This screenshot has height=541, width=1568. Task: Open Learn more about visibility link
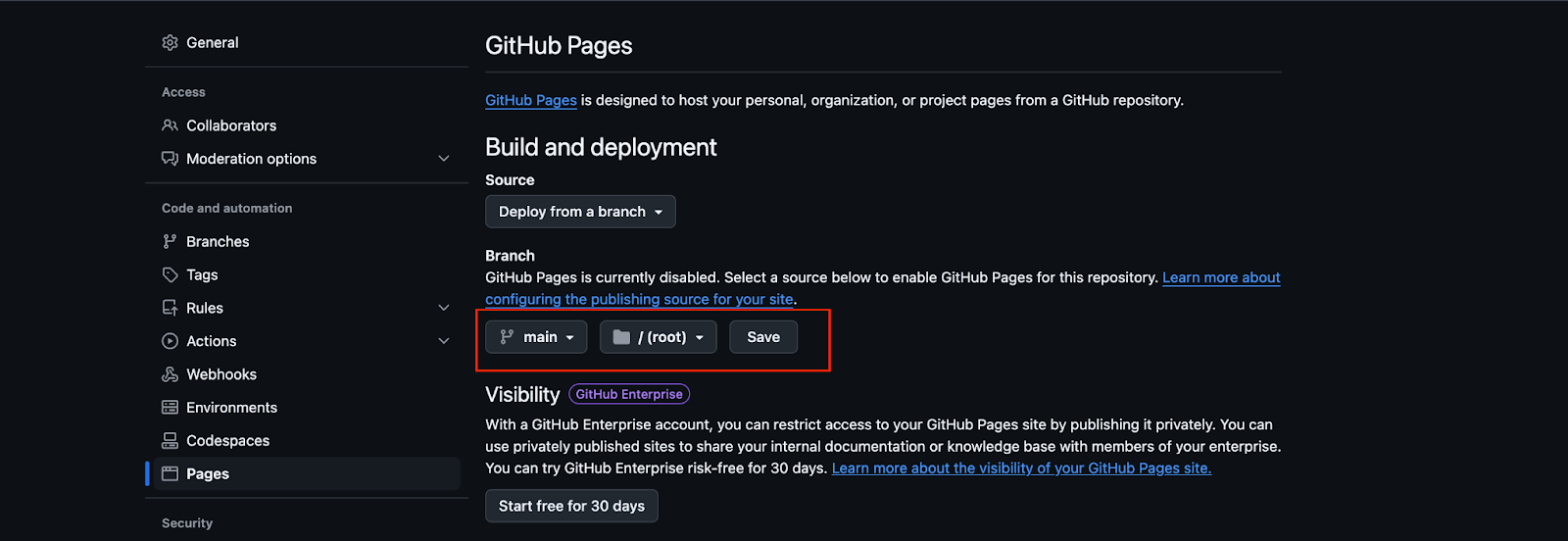1021,468
